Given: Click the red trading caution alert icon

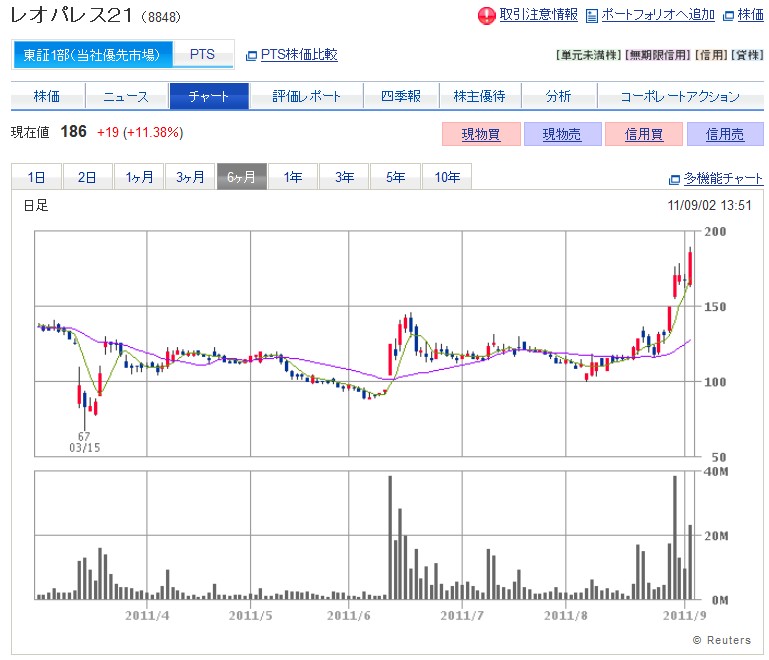Looking at the screenshot, I should [x=486, y=16].
